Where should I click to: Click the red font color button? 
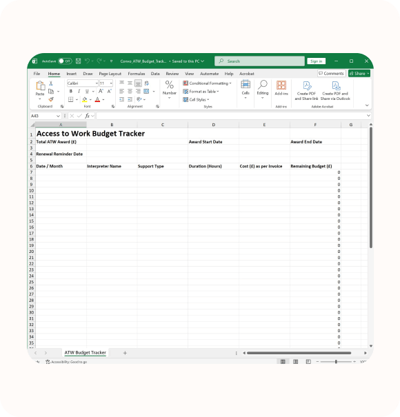97,99
